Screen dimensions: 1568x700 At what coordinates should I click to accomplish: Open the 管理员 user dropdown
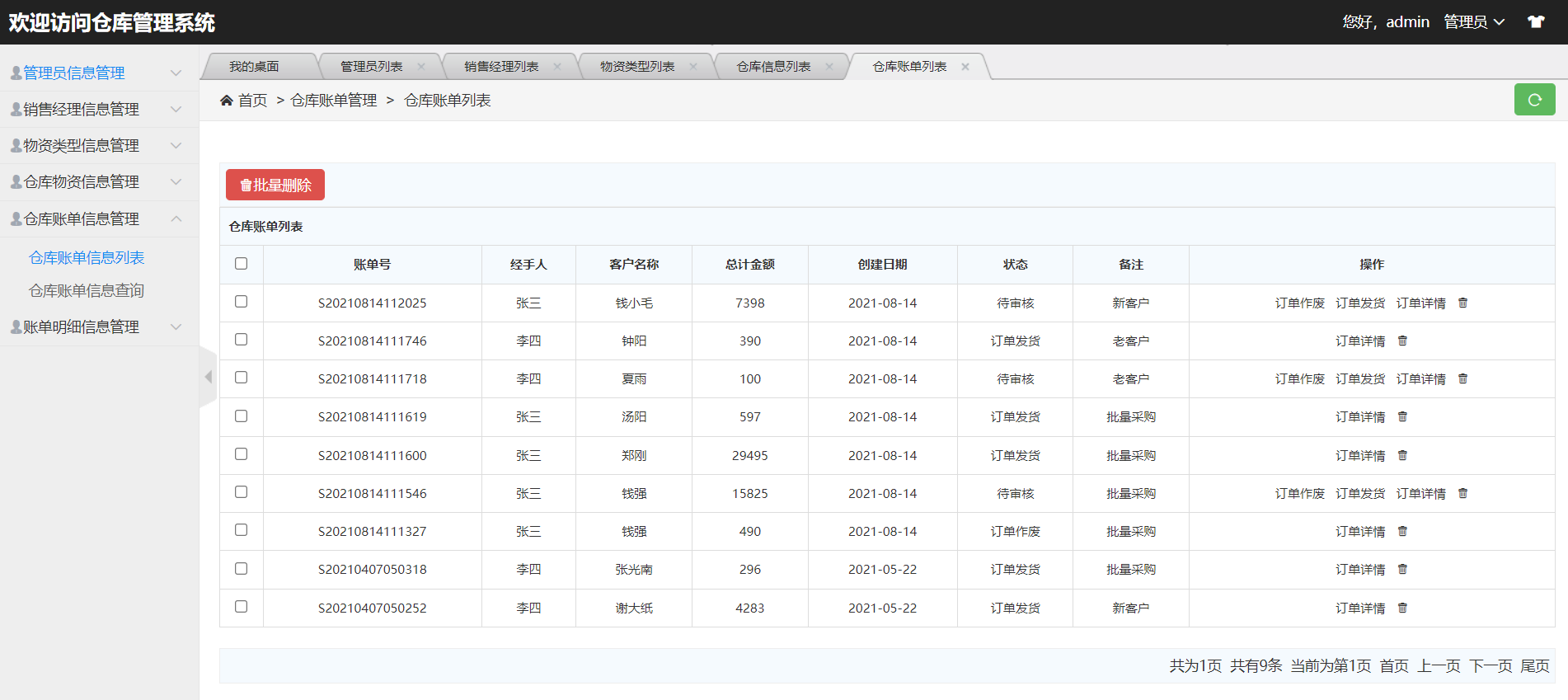(x=1473, y=22)
